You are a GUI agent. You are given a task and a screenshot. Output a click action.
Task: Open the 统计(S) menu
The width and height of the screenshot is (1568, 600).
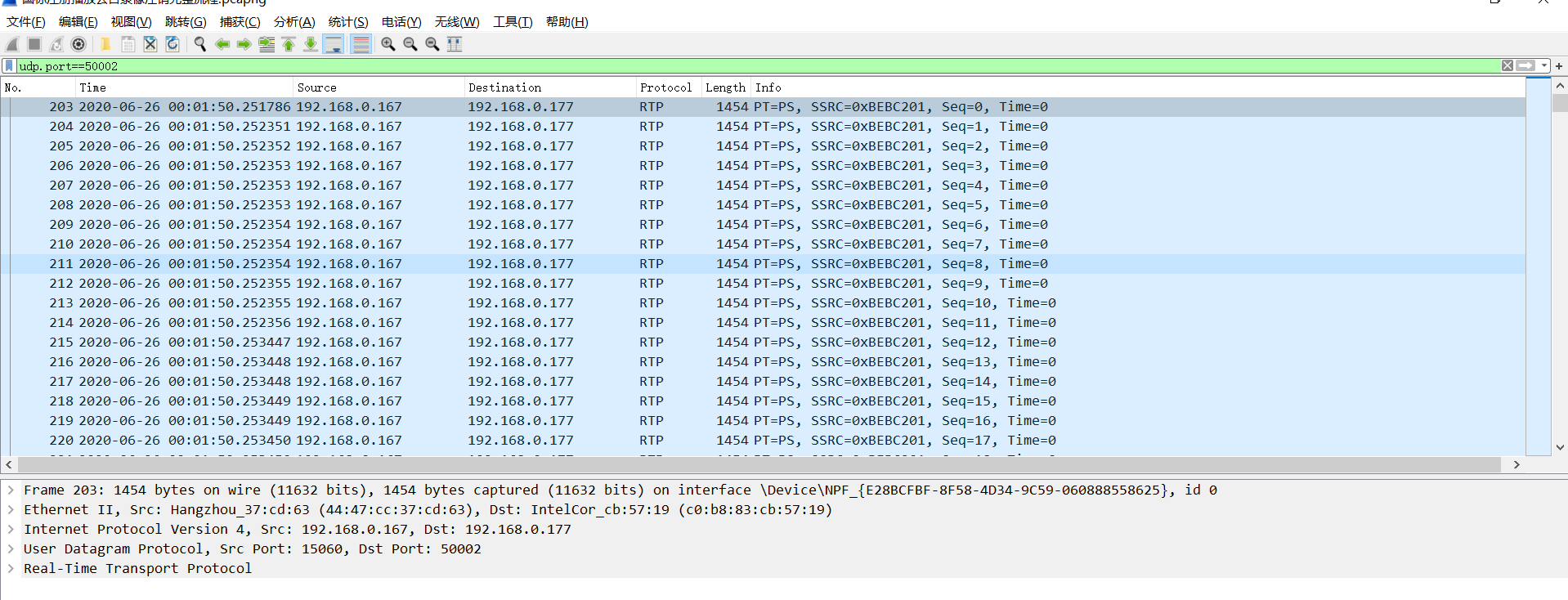click(x=348, y=22)
